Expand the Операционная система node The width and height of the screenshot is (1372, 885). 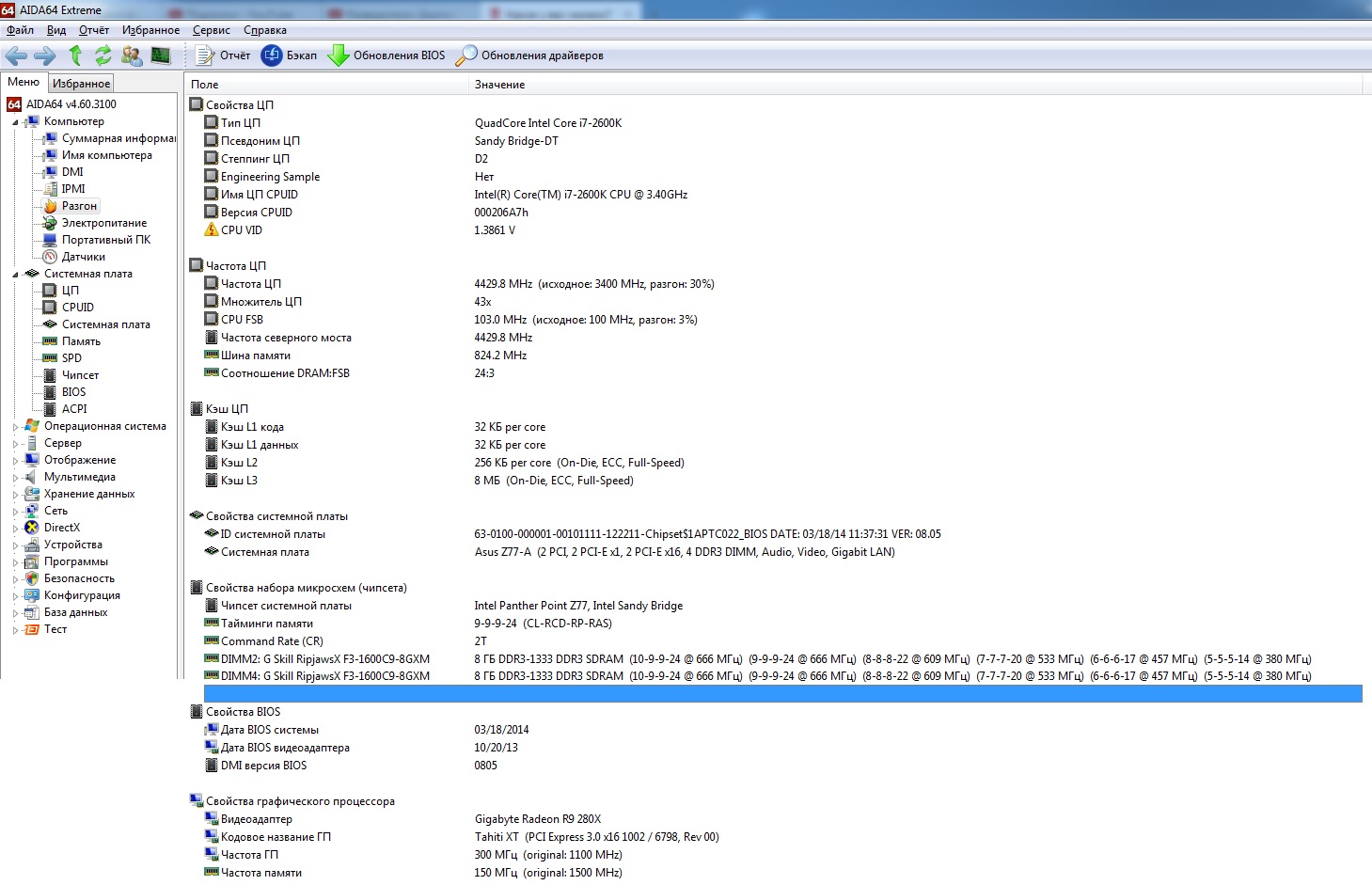[x=15, y=427]
